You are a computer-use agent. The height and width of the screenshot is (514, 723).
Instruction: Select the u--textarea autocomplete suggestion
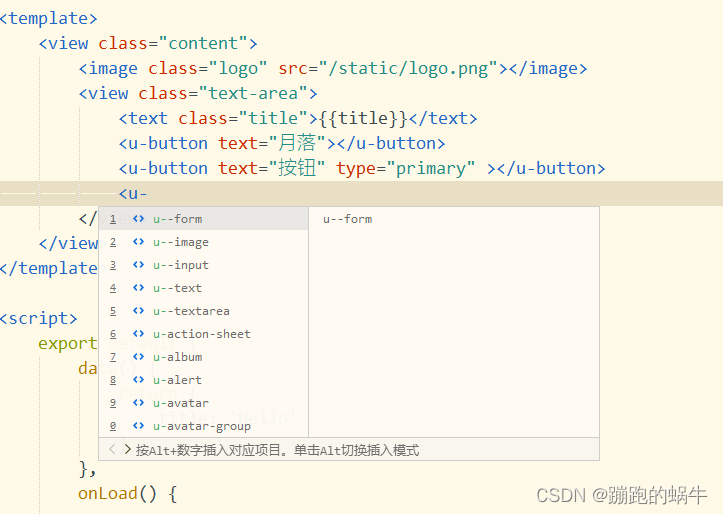coord(203,311)
